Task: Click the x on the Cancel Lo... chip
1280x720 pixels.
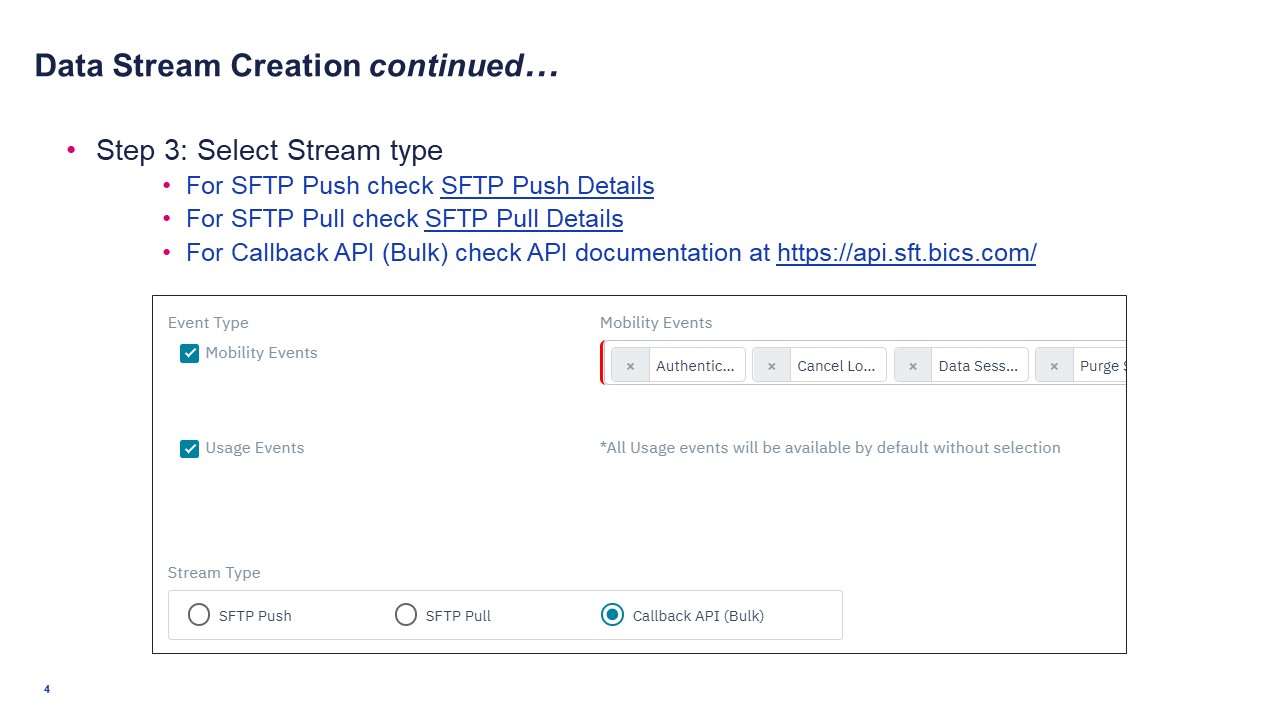Action: pyautogui.click(x=771, y=366)
